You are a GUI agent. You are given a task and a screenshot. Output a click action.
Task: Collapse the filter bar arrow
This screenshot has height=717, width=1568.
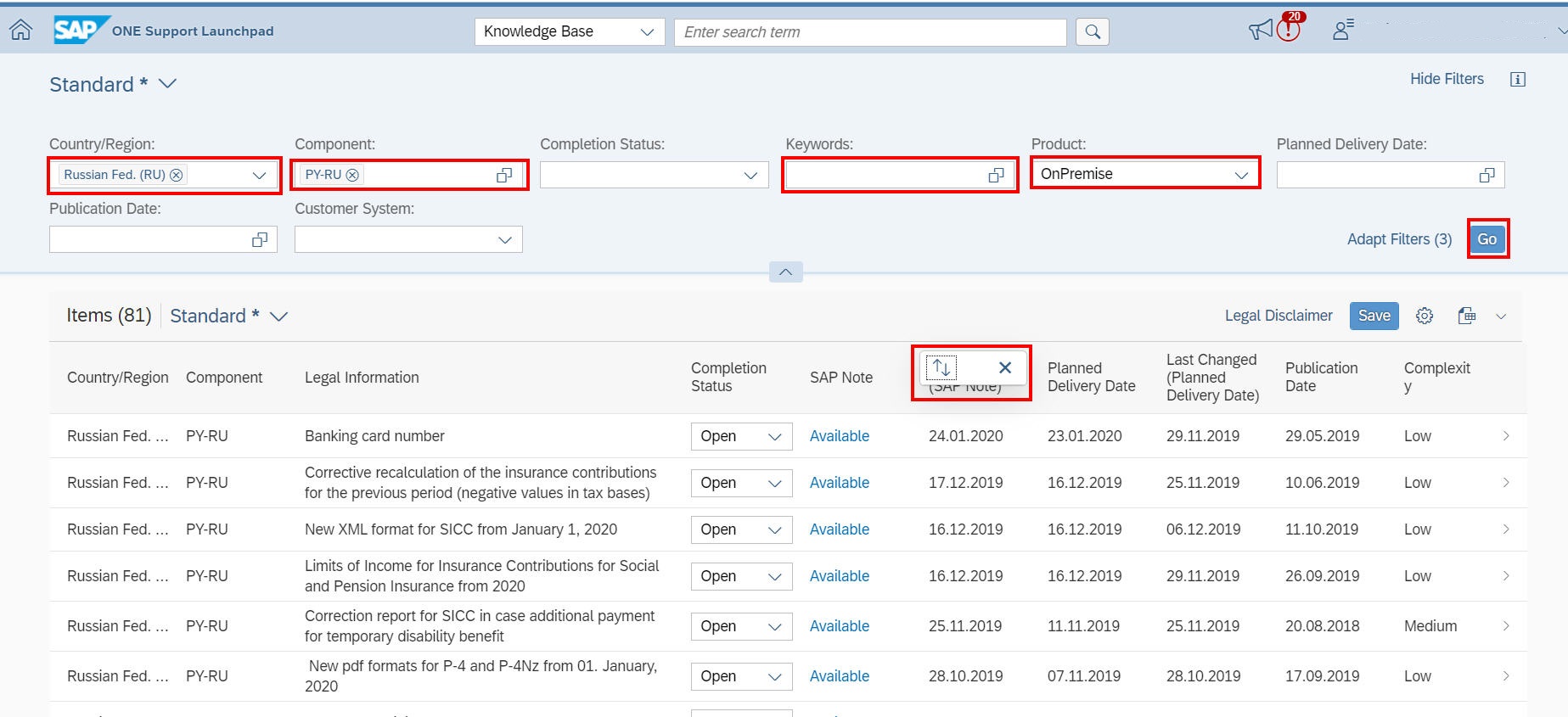click(x=785, y=272)
